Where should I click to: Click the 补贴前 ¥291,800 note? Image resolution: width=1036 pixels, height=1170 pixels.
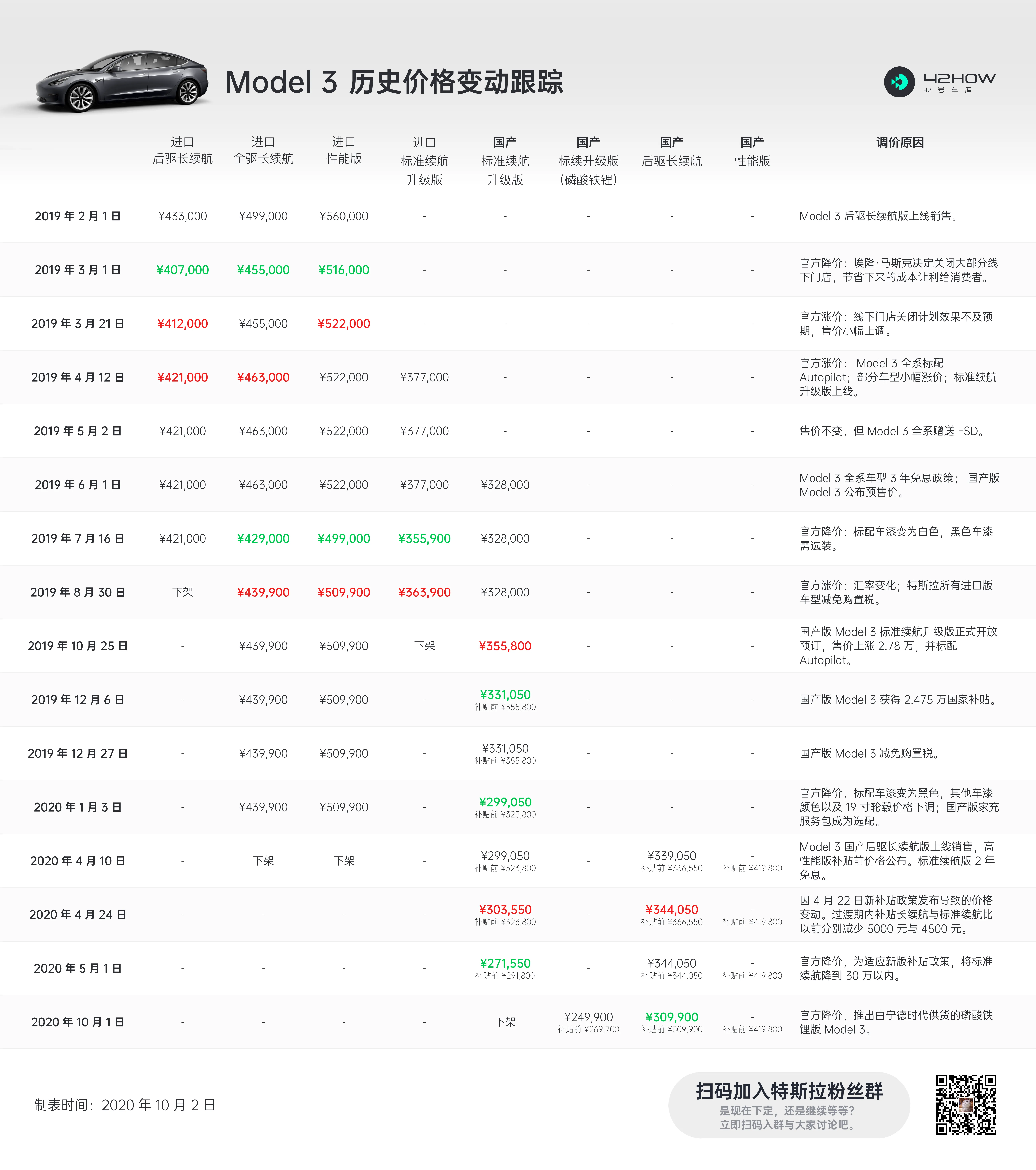coord(505,976)
